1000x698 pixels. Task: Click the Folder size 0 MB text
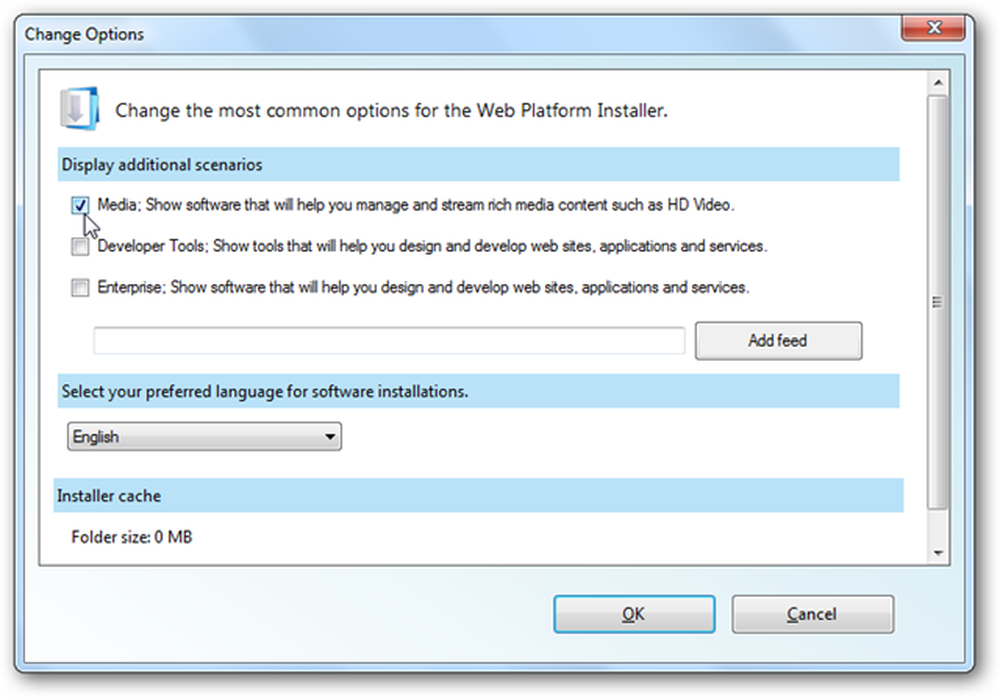coord(131,537)
